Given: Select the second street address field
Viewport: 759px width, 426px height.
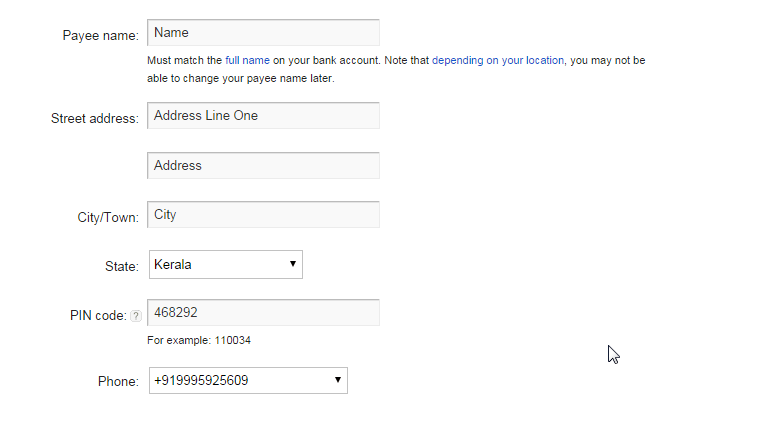Looking at the screenshot, I should coord(263,166).
